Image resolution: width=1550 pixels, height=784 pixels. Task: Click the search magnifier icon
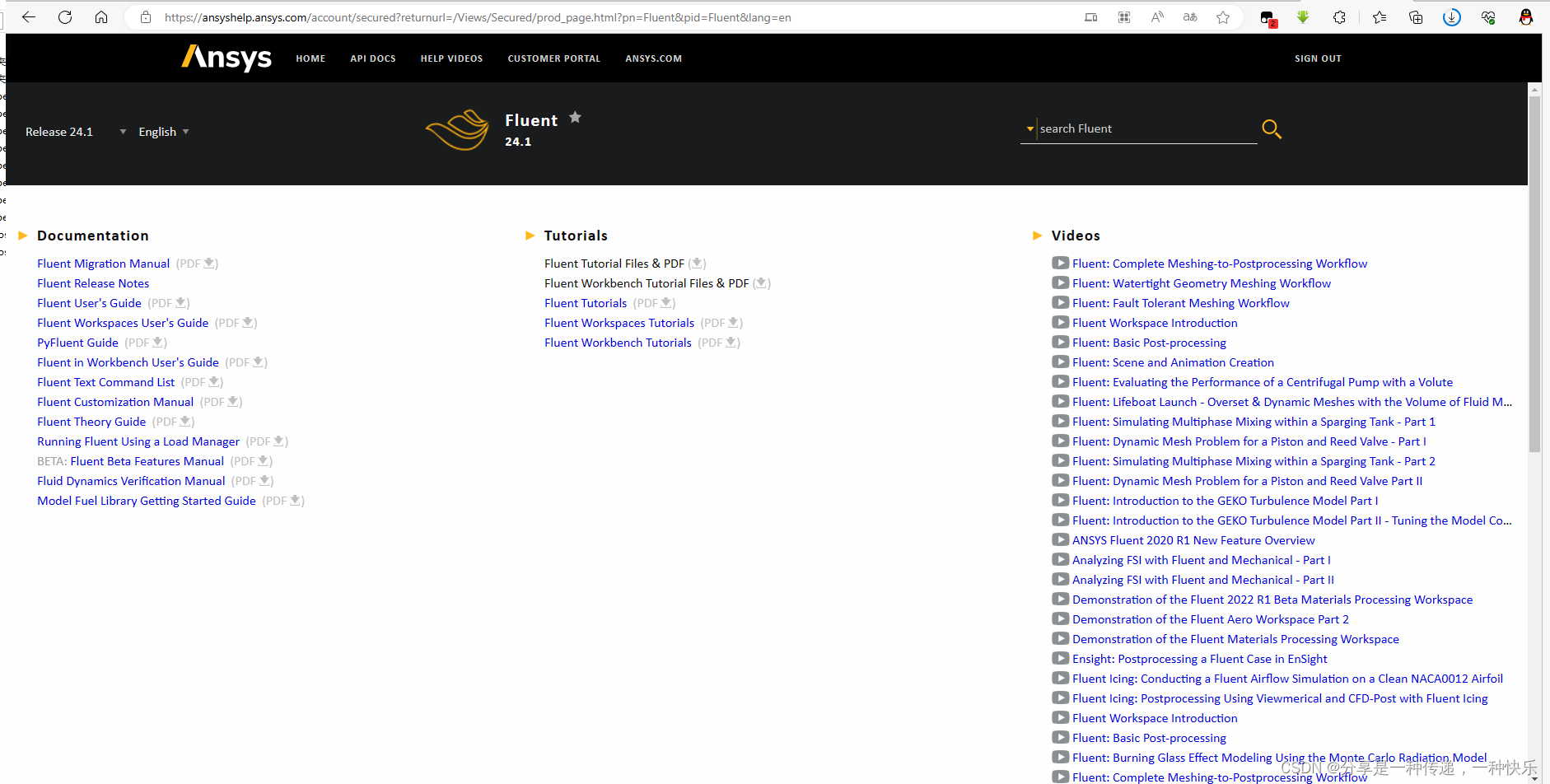(1271, 129)
